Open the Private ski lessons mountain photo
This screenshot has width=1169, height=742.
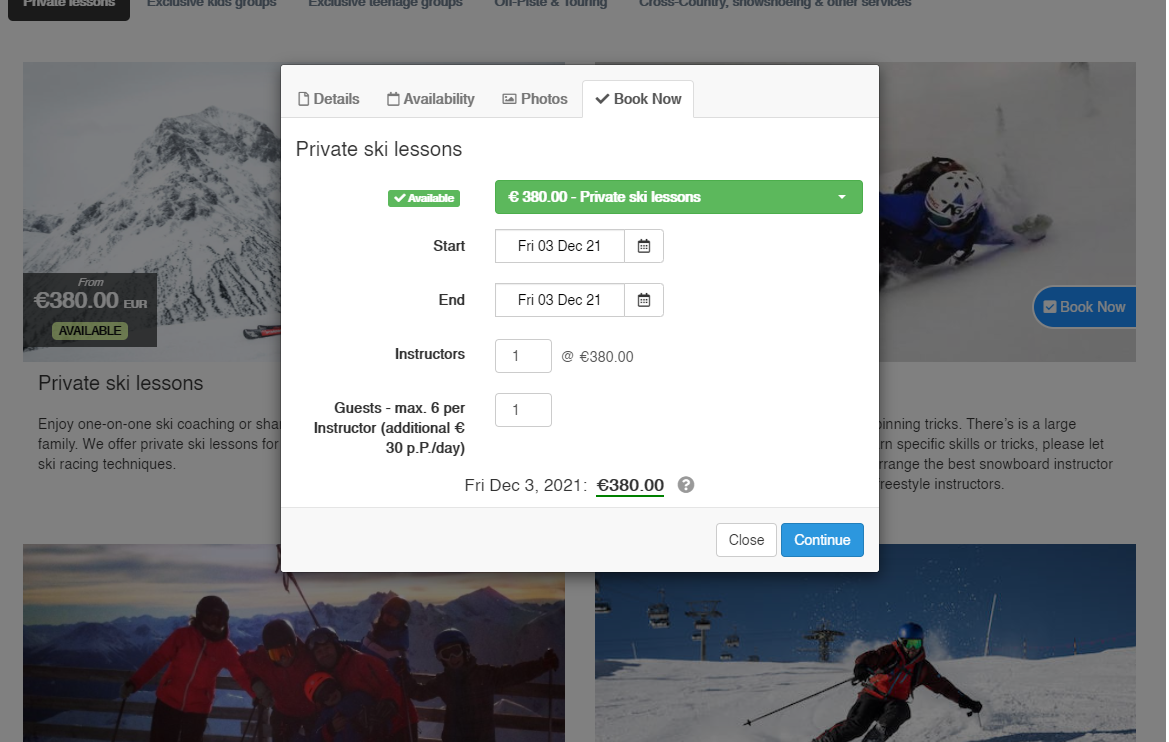click(152, 212)
